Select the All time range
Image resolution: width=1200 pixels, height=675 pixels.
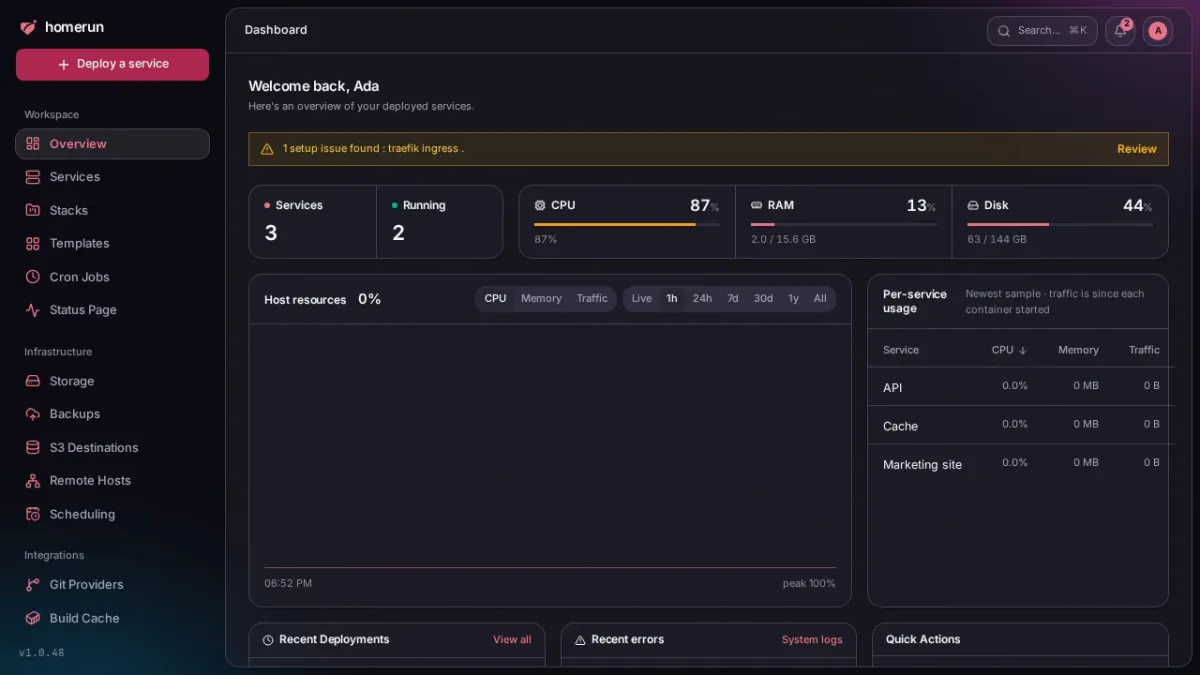click(820, 299)
